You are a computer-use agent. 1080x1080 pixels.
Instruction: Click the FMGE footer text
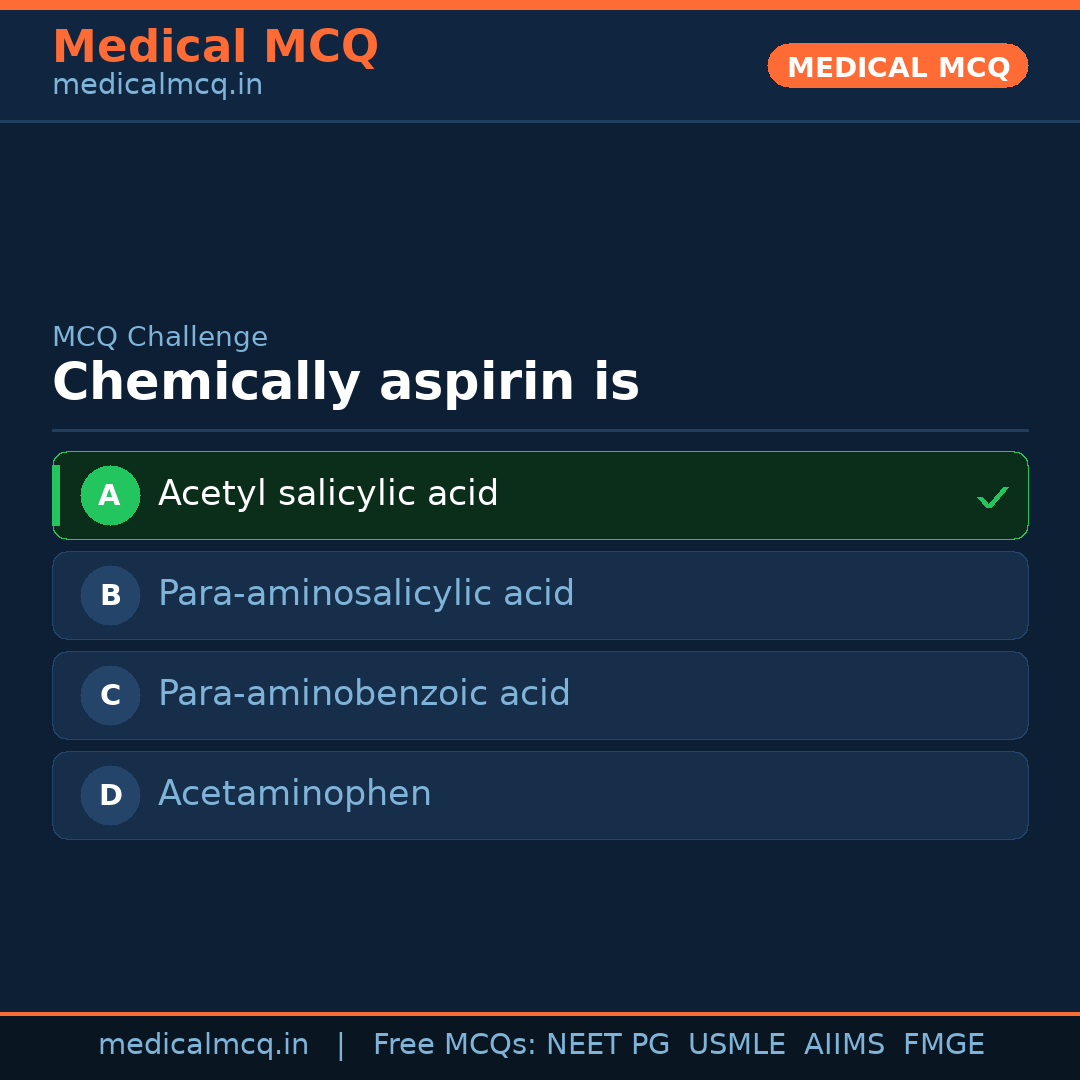(x=944, y=1045)
